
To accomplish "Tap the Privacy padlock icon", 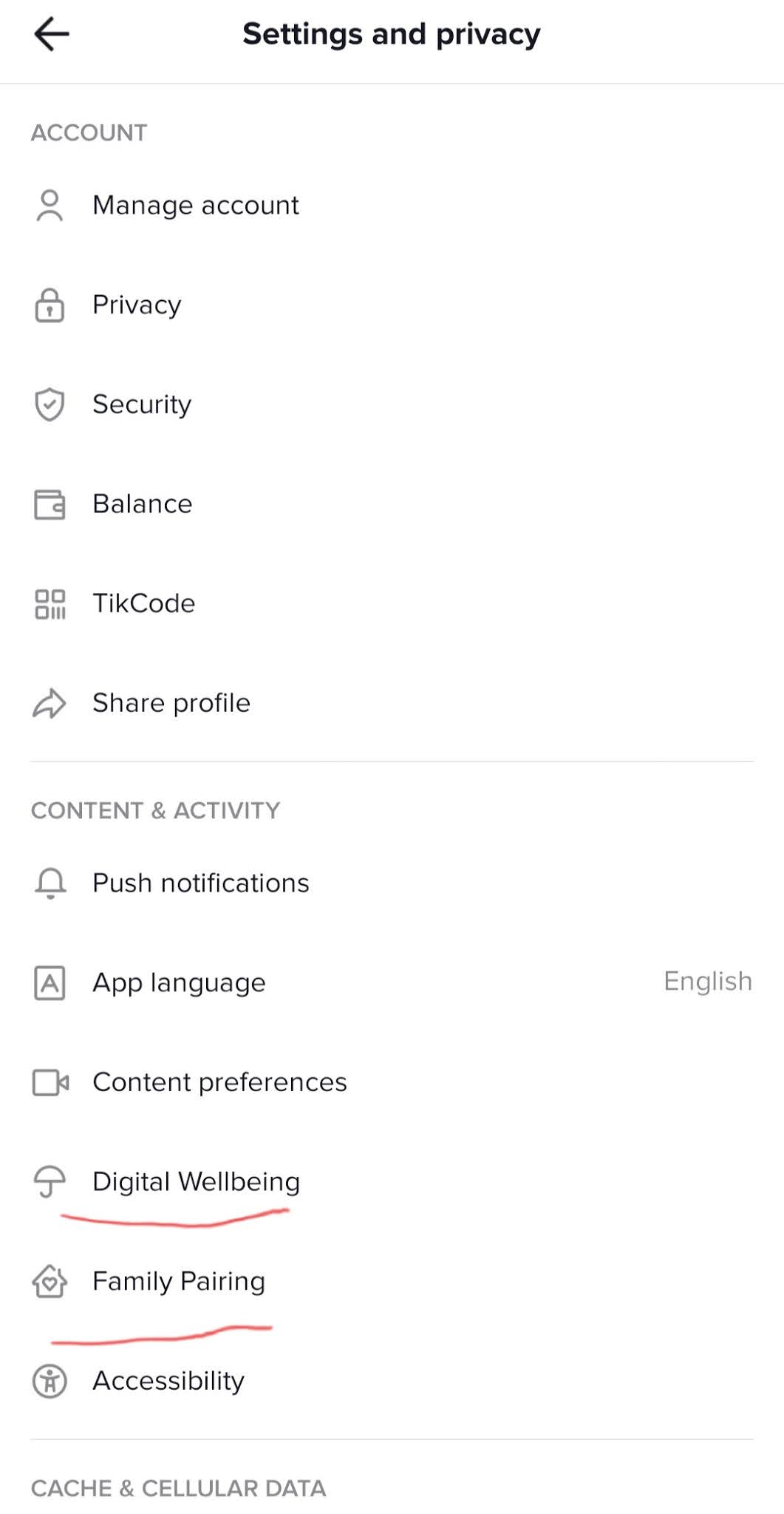I will tap(50, 305).
